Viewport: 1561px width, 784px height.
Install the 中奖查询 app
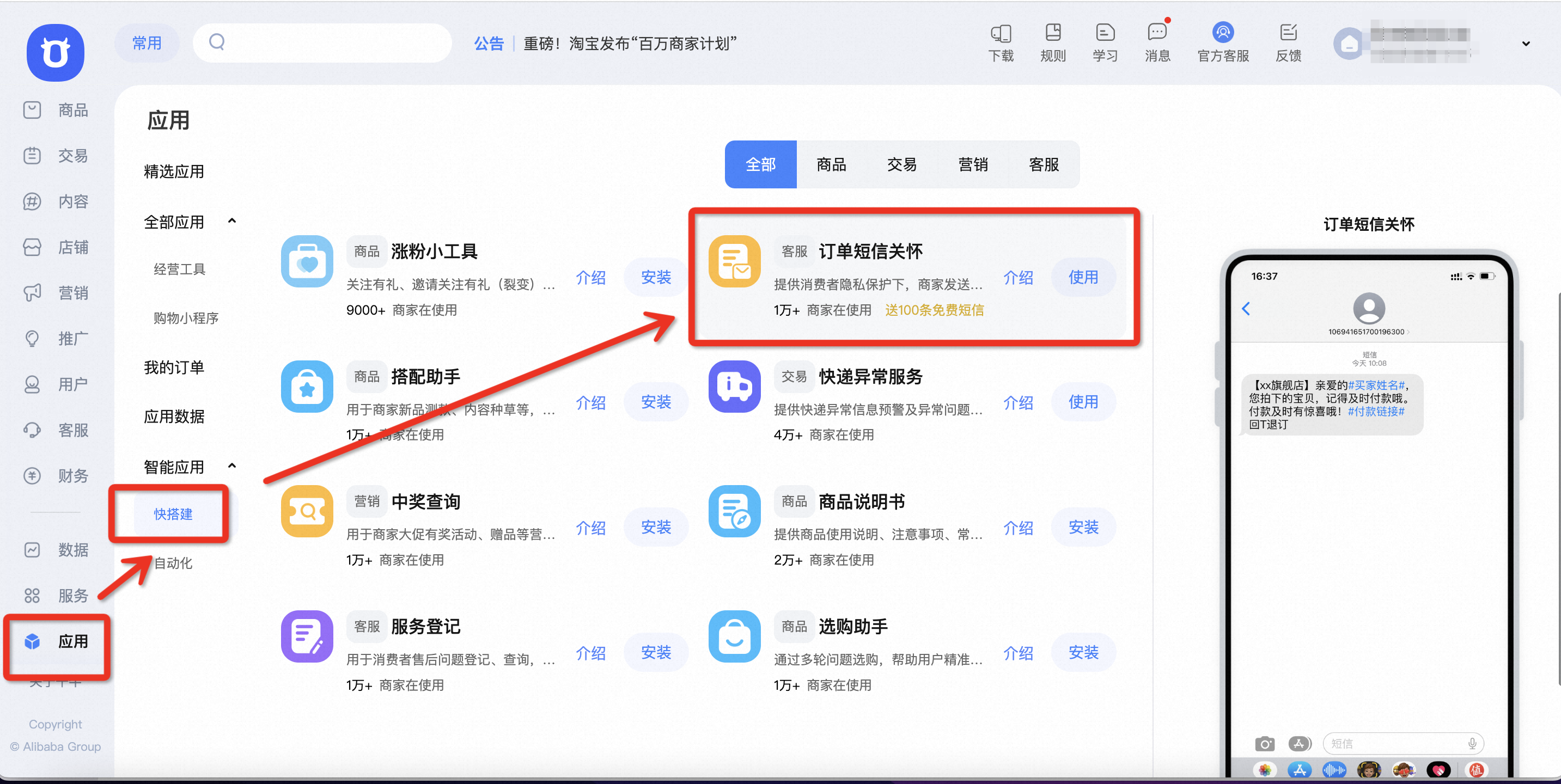pos(656,527)
